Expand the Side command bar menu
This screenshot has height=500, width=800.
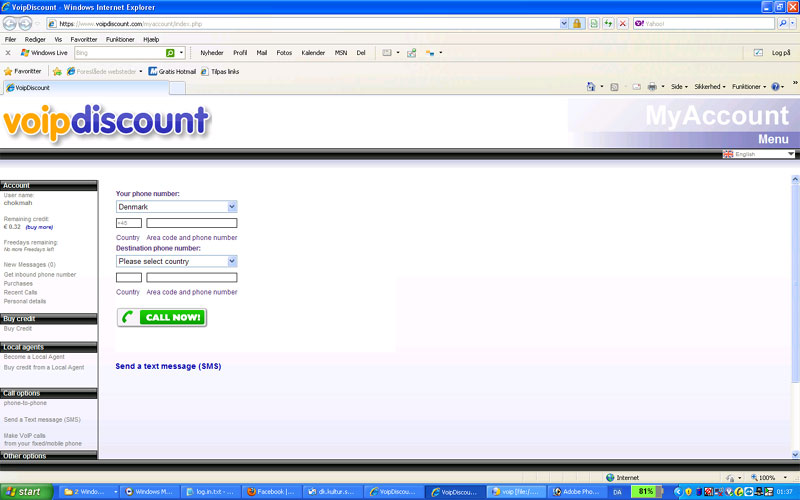tap(679, 87)
